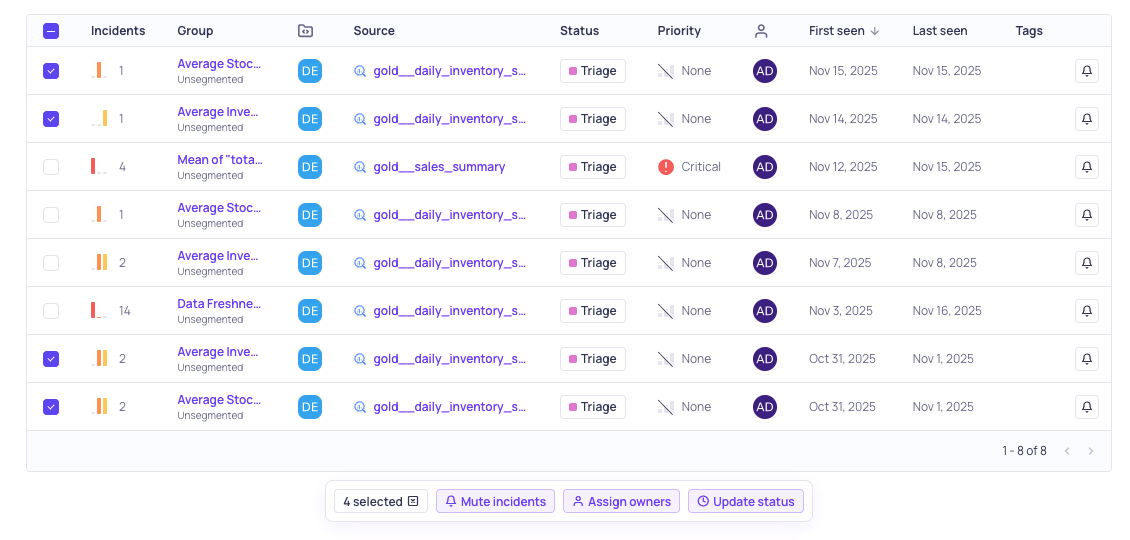Open Triage status on Oct 31 Average Stoc row
1130x540 pixels.
[x=592, y=407]
